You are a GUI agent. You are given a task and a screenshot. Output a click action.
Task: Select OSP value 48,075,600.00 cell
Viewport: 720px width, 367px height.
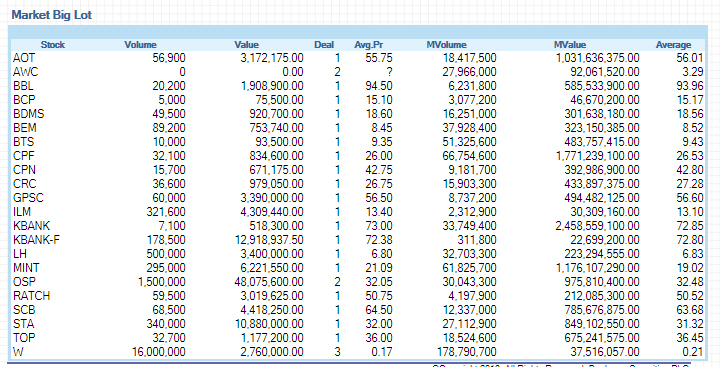tap(269, 282)
